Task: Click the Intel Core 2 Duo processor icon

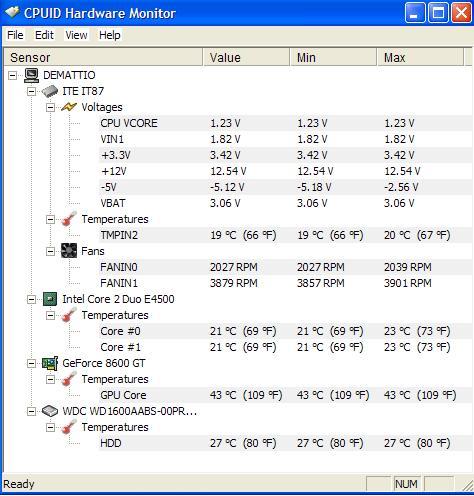Action: pyautogui.click(x=50, y=299)
